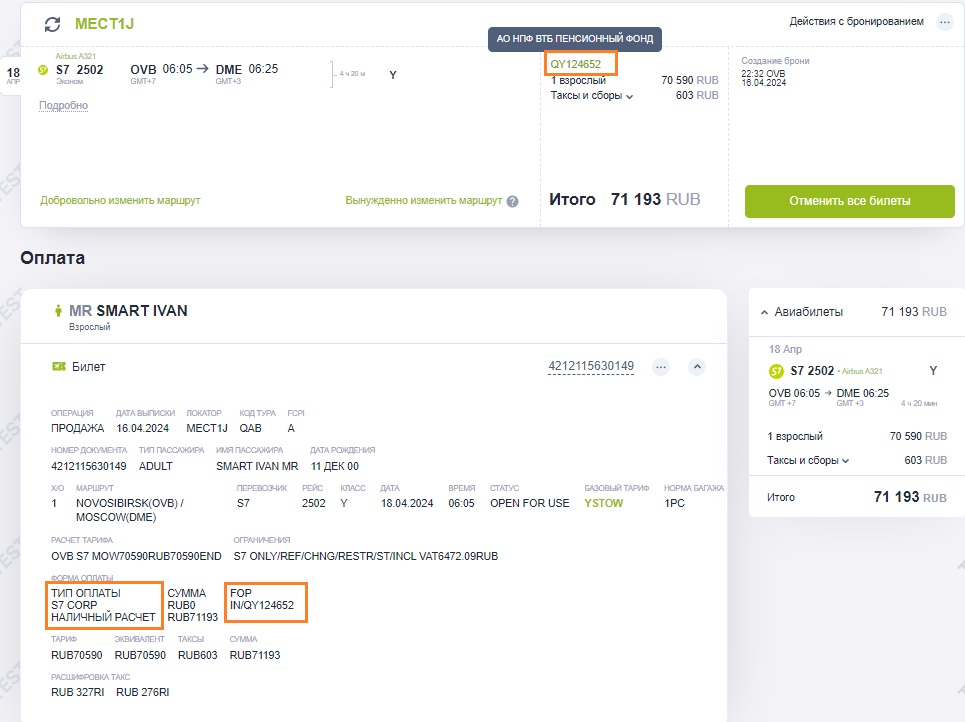Image resolution: width=965 pixels, height=722 pixels.
Task: Click the АО НПФ ВТБ ПЕНСИОННЫЙ ФОНД tooltip
Action: [575, 39]
